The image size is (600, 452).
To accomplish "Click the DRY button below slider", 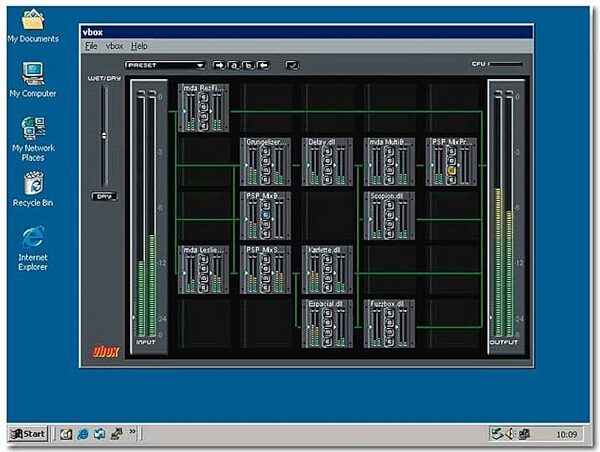I will point(104,197).
